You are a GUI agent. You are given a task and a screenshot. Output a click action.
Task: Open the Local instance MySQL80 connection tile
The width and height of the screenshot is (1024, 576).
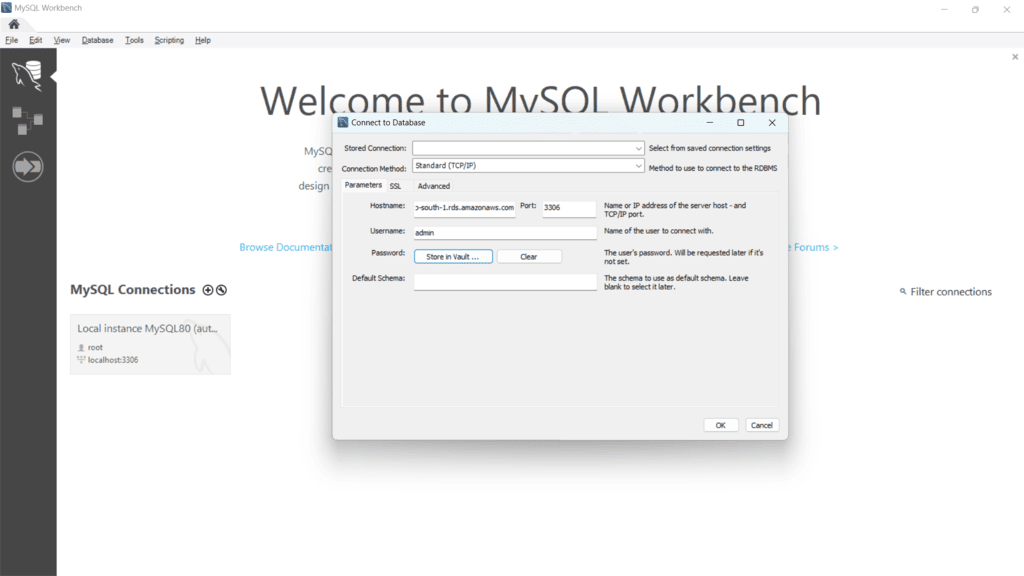(150, 344)
